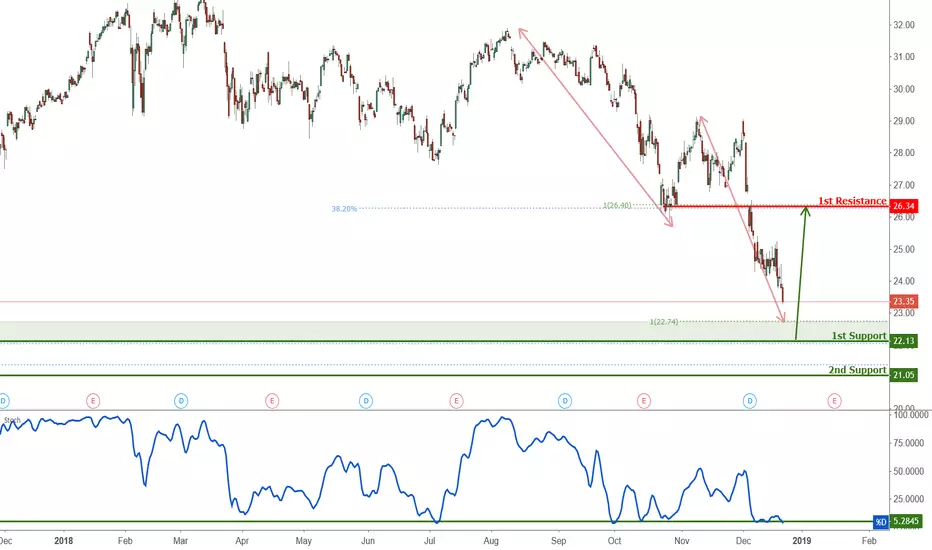Click the bold 2018 time axis label

[64, 540]
